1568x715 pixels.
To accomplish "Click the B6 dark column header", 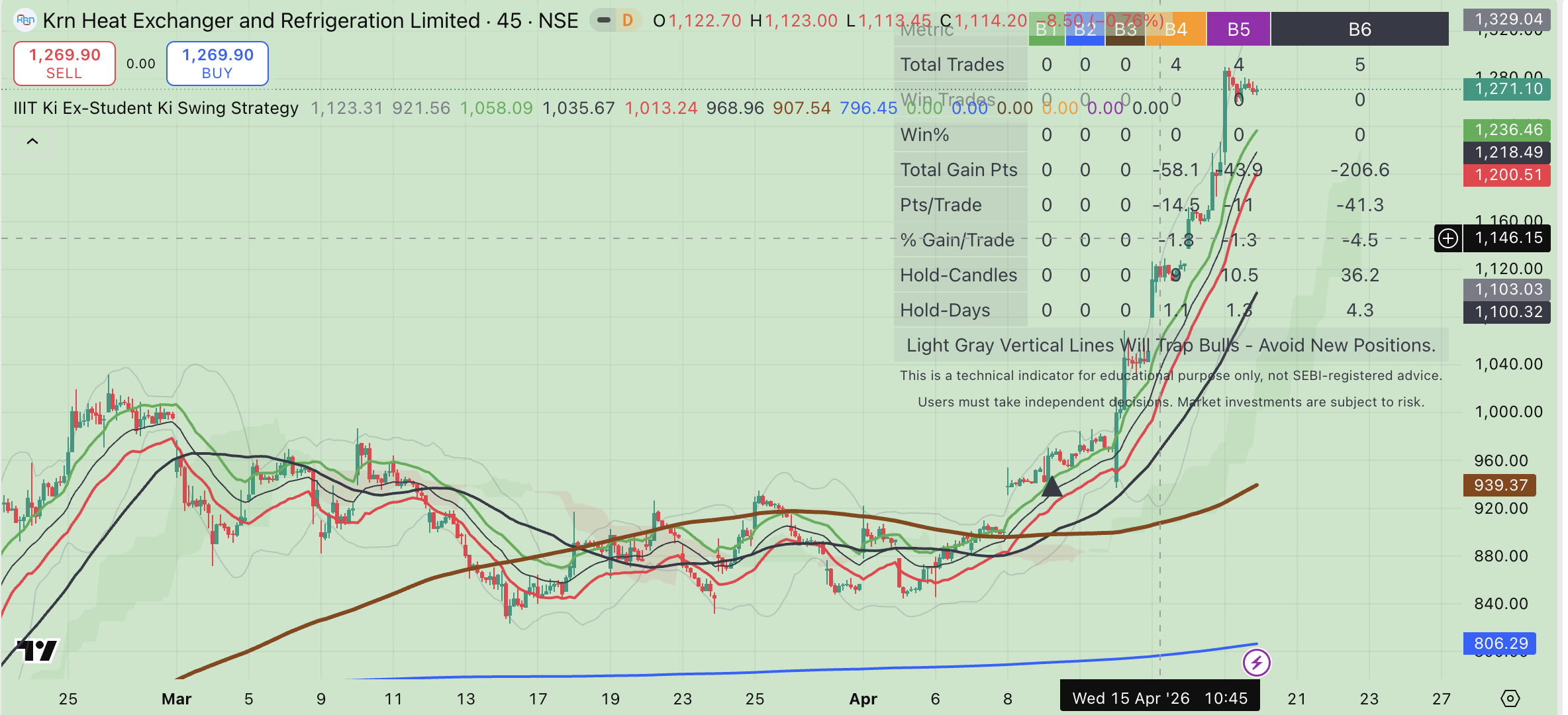I will point(1359,29).
